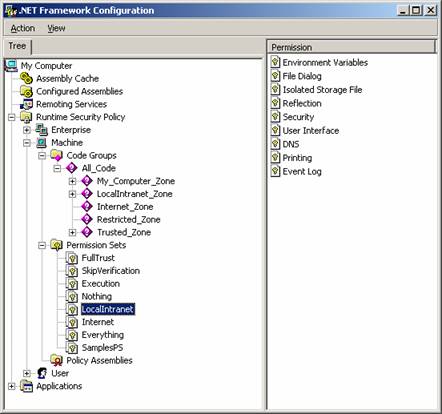This screenshot has width=442, height=414.
Task: Click the Enterprise policy level icon
Action: pyautogui.click(x=42, y=130)
